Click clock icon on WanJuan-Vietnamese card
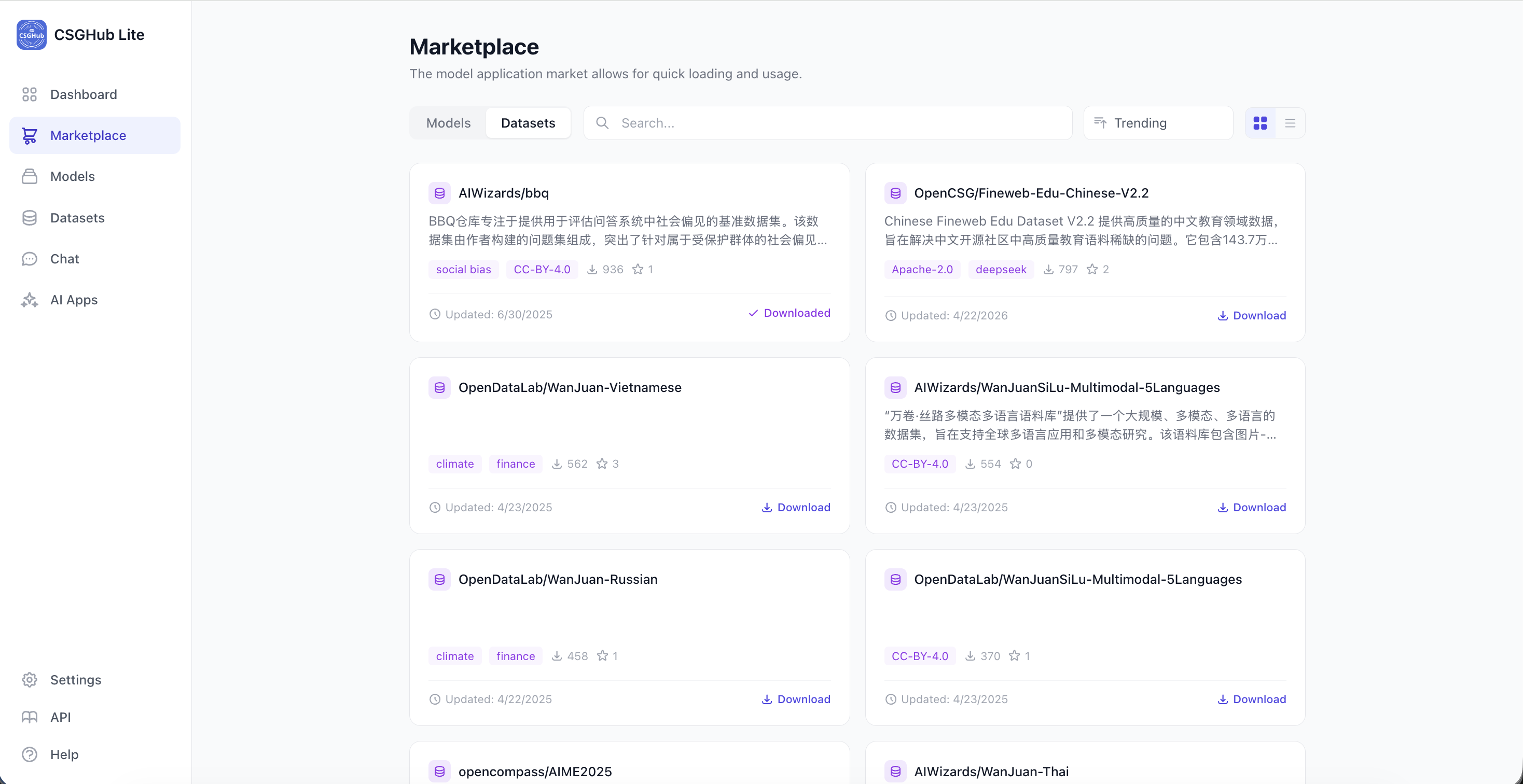Viewport: 1523px width, 784px height. coord(435,508)
